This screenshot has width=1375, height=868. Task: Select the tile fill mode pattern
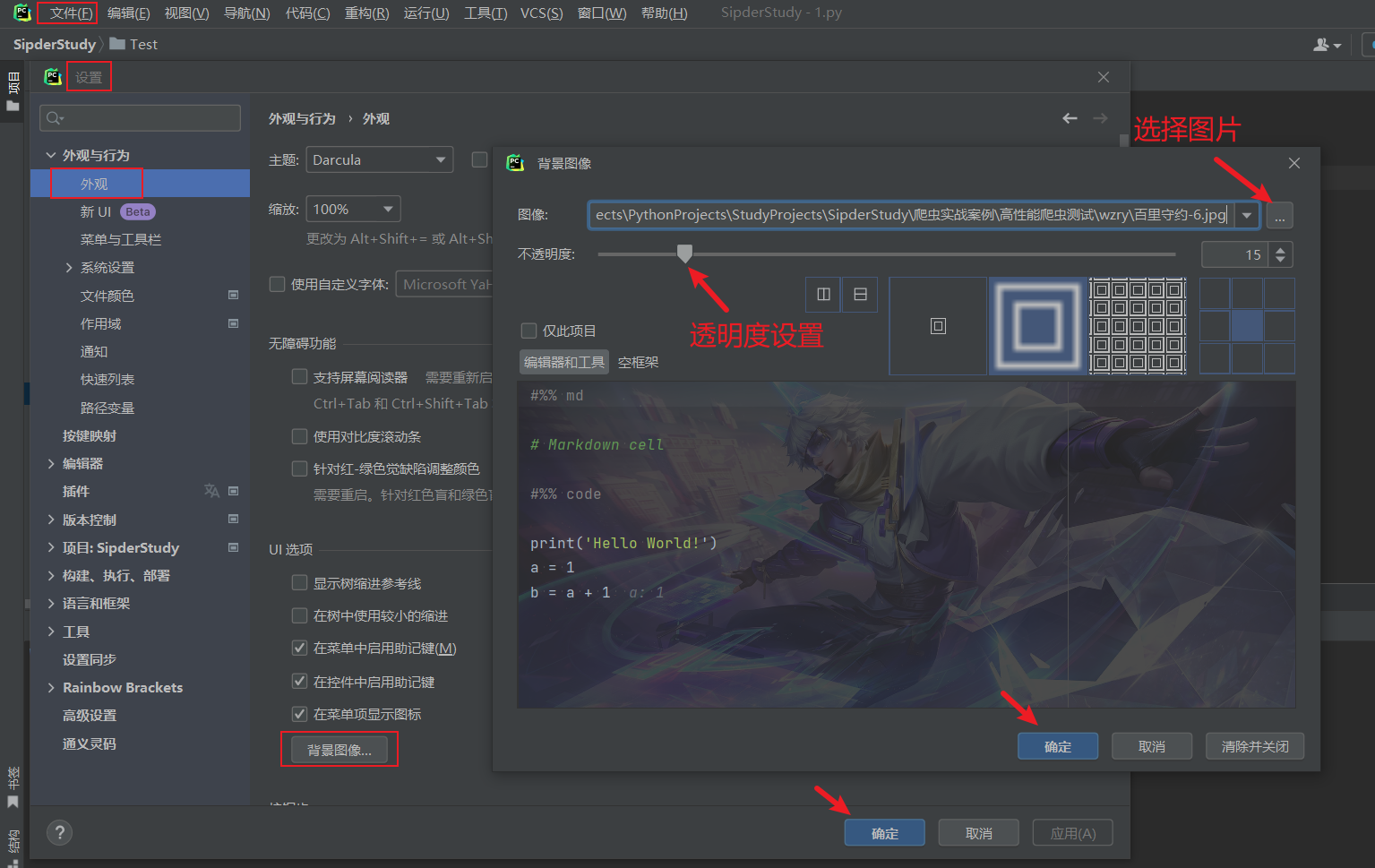tap(1138, 326)
